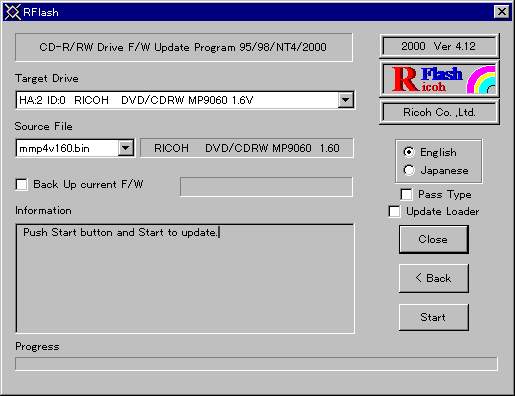
Task: Click the RFlash window title text
Action: click(x=41, y=12)
